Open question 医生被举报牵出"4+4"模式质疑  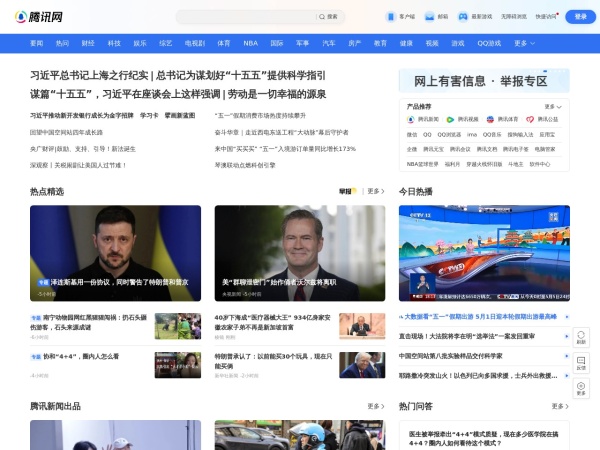point(483,439)
